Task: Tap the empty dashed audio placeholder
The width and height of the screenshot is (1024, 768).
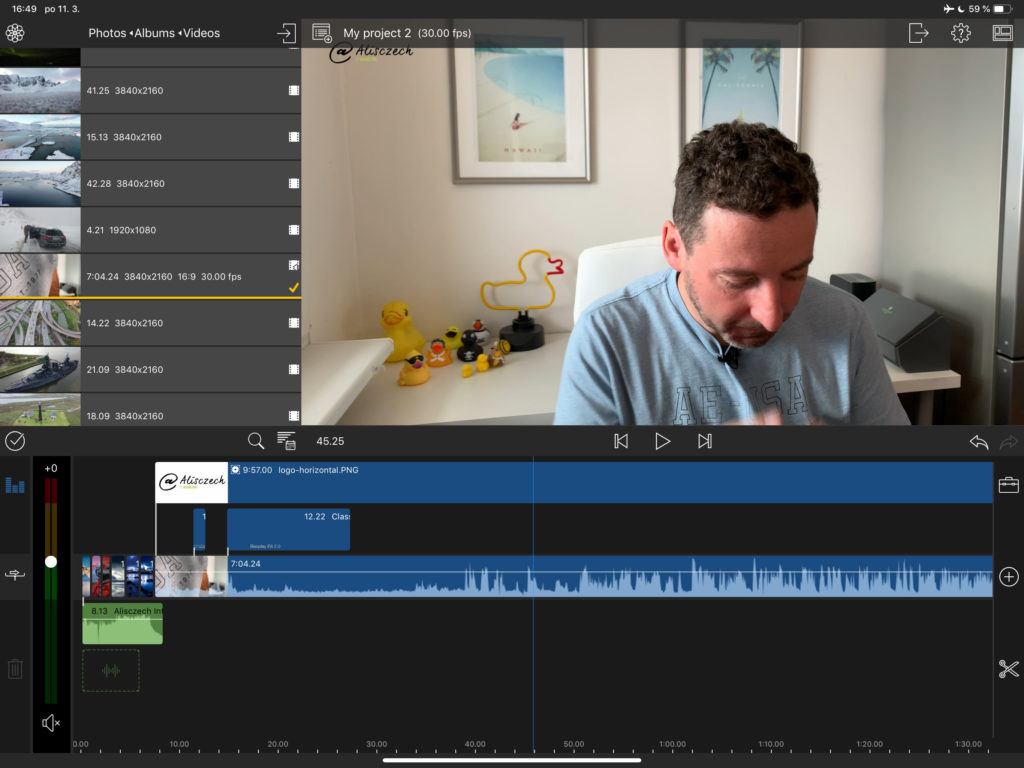Action: pos(111,670)
